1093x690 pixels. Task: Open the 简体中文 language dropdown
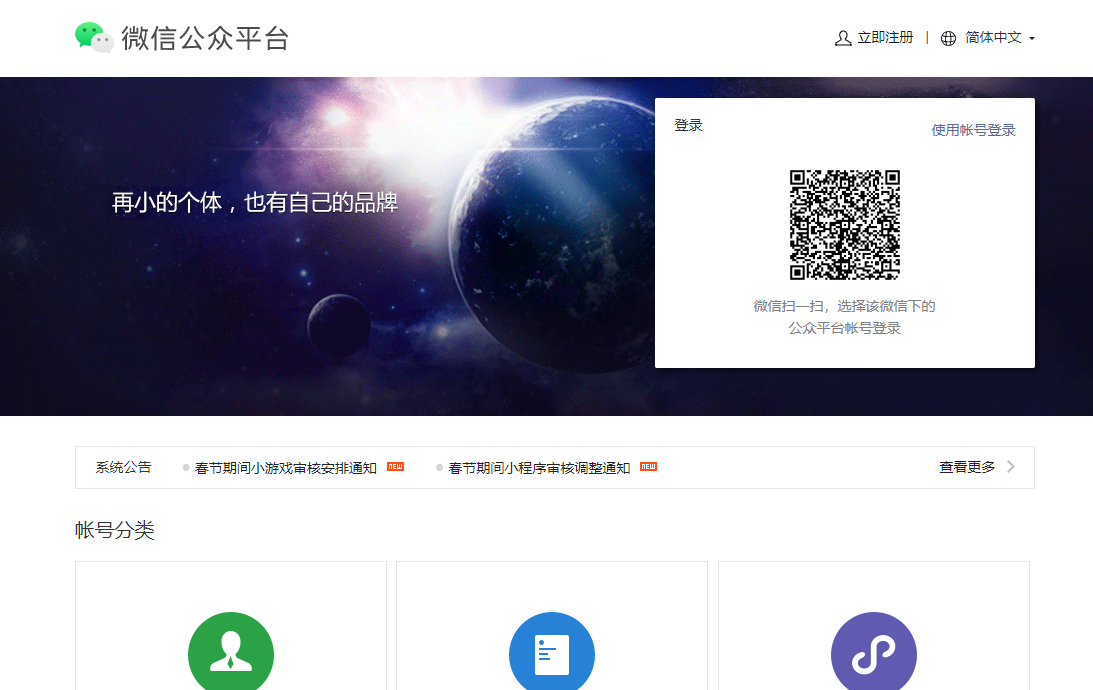[993, 38]
